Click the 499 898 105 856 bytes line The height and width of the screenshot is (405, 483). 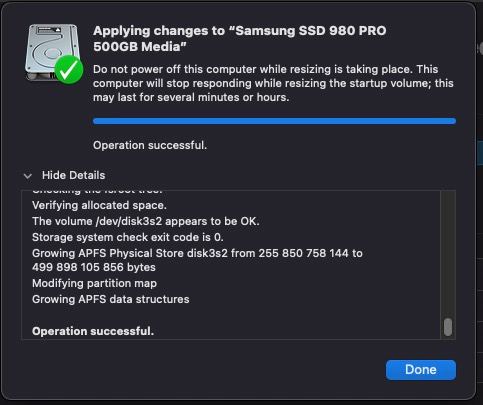(x=94, y=267)
